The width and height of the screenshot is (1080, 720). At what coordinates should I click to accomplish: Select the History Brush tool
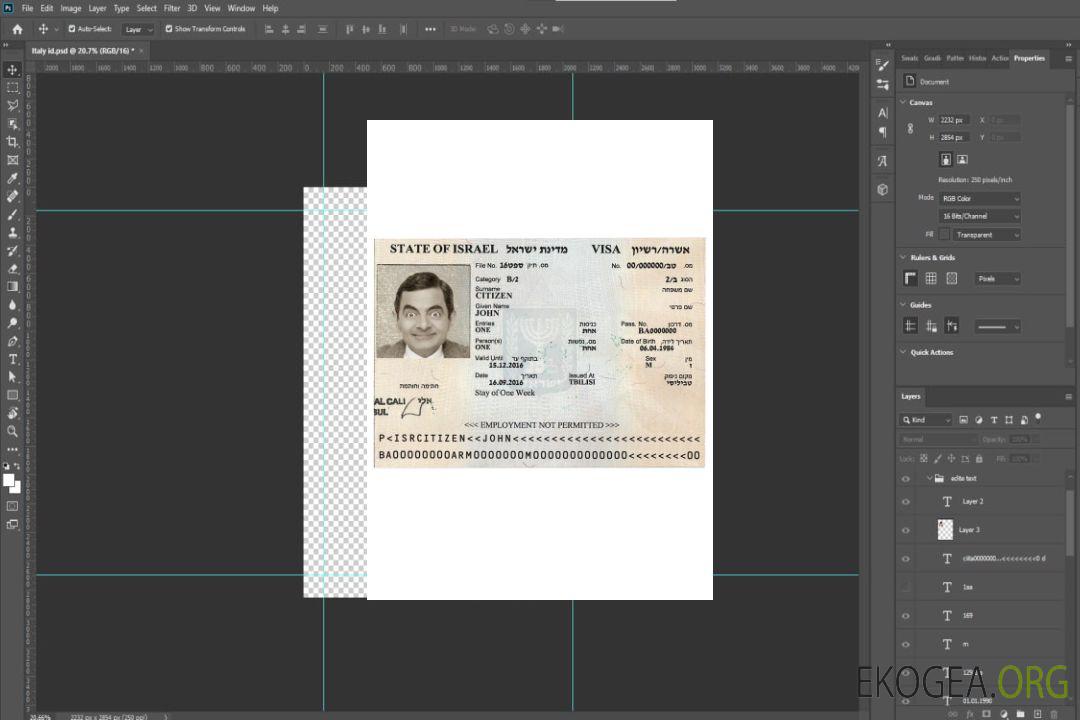click(12, 251)
